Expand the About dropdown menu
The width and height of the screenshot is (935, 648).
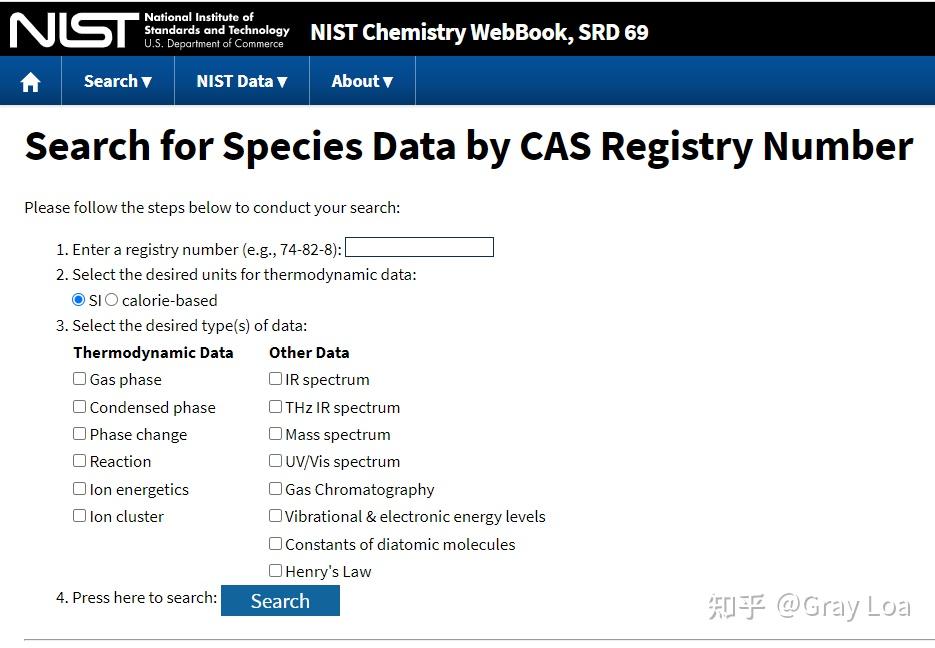362,82
